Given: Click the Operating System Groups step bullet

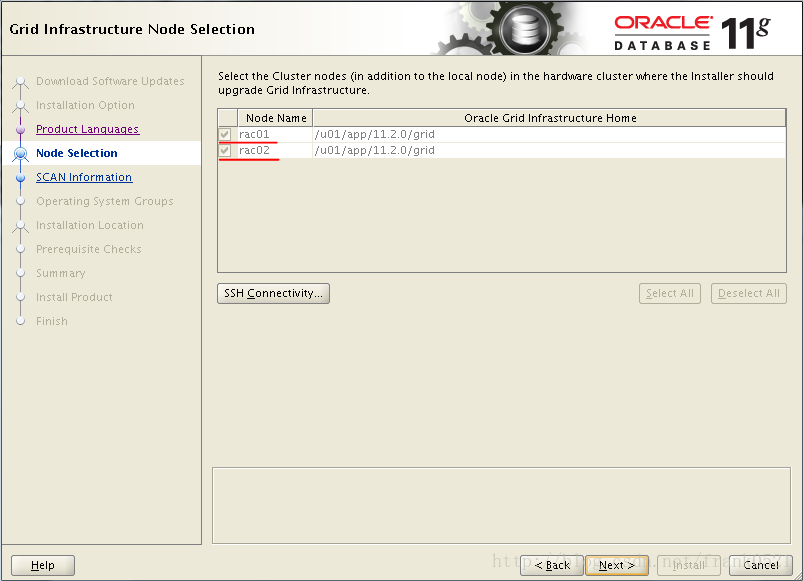Looking at the screenshot, I should 20,201.
